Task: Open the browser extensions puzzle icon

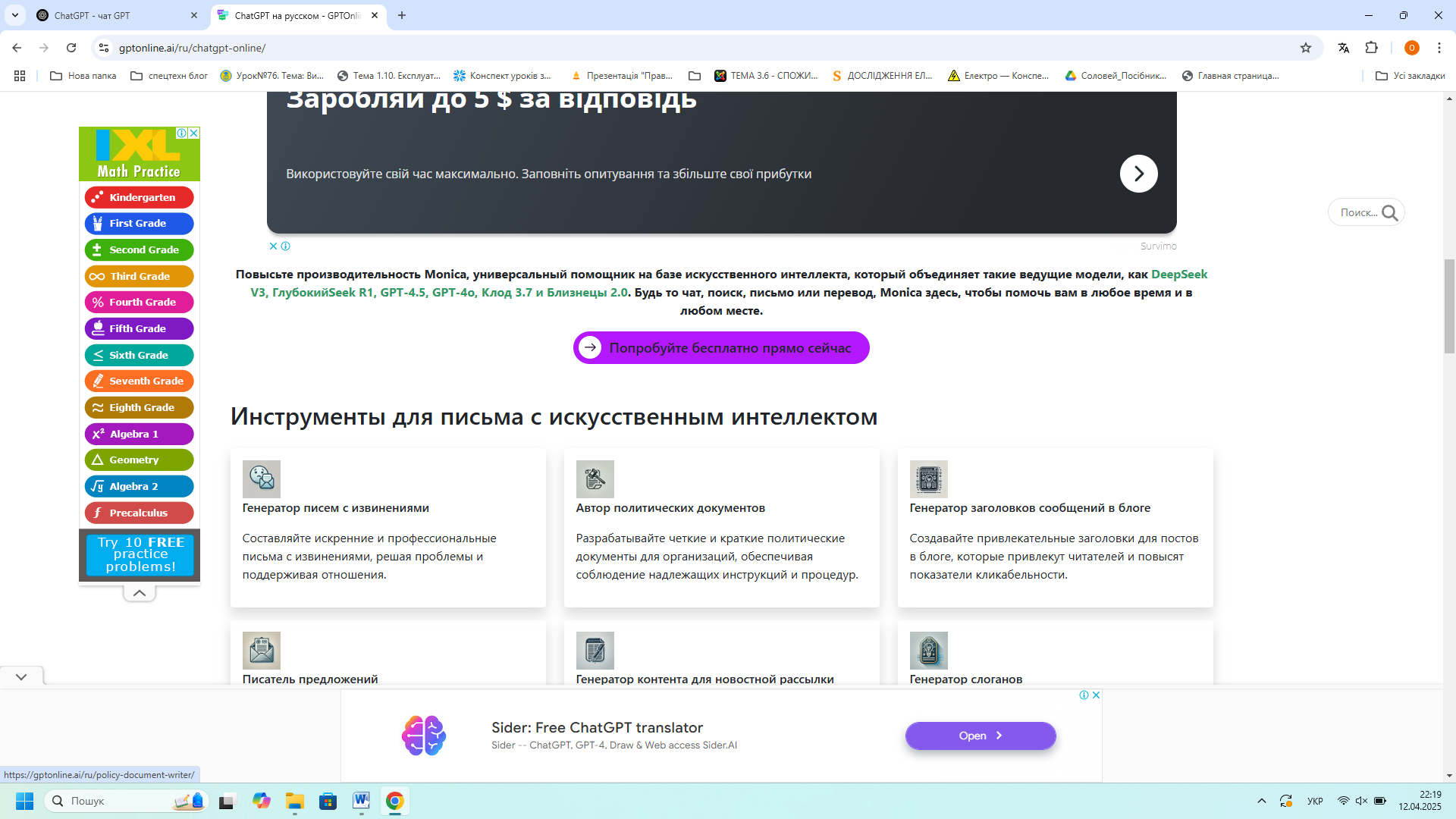Action: click(1372, 48)
